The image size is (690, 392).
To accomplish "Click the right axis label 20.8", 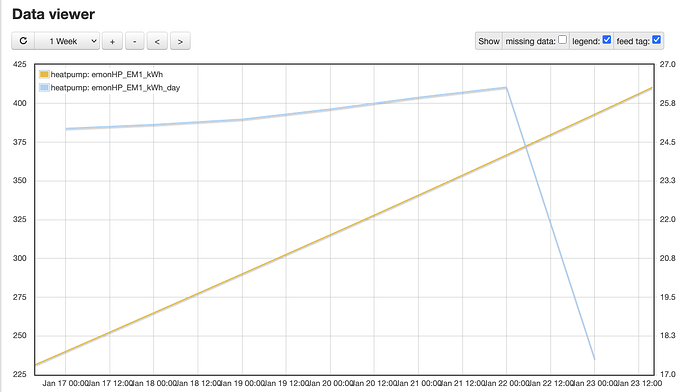I will click(667, 258).
